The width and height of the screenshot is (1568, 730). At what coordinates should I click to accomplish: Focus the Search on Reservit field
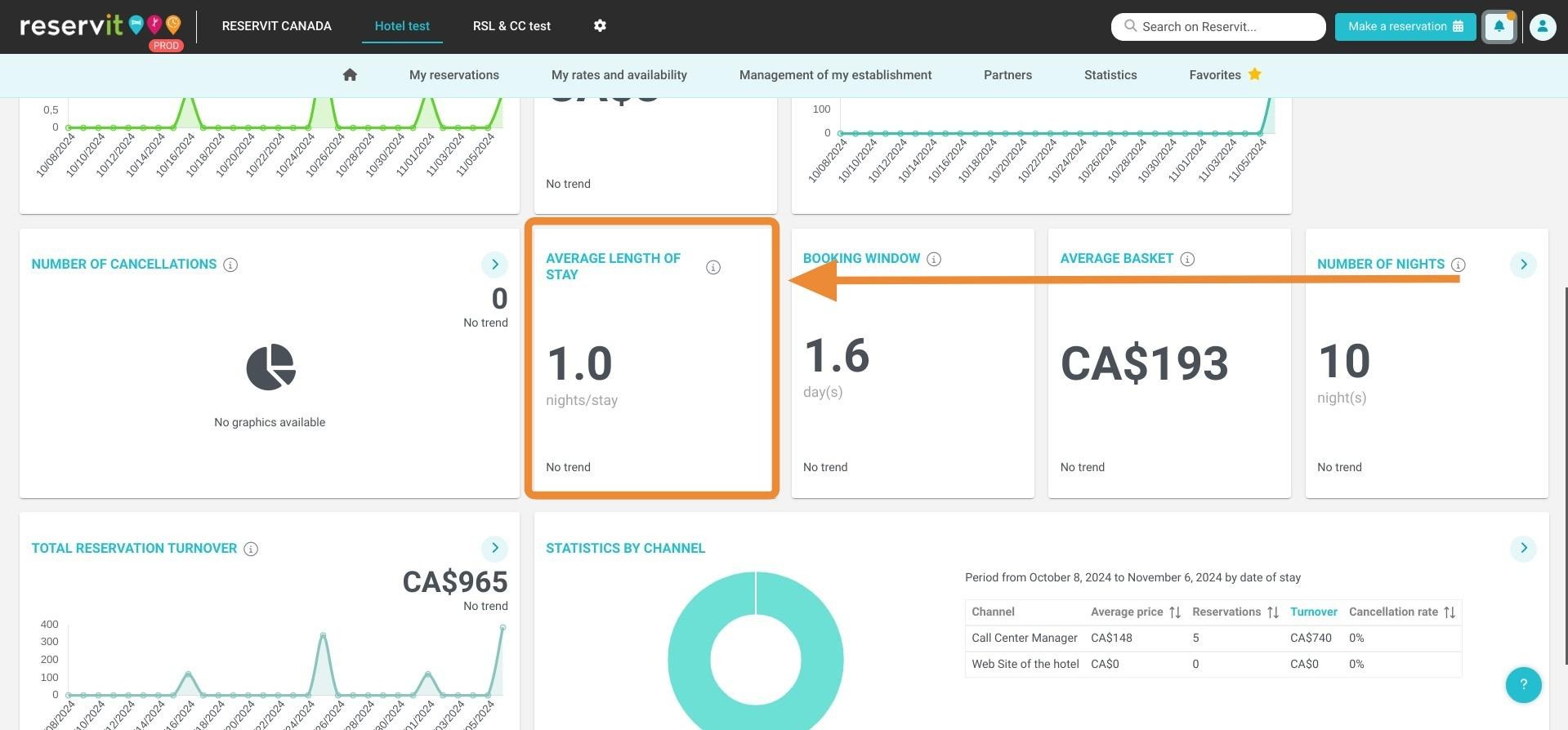[x=1218, y=26]
